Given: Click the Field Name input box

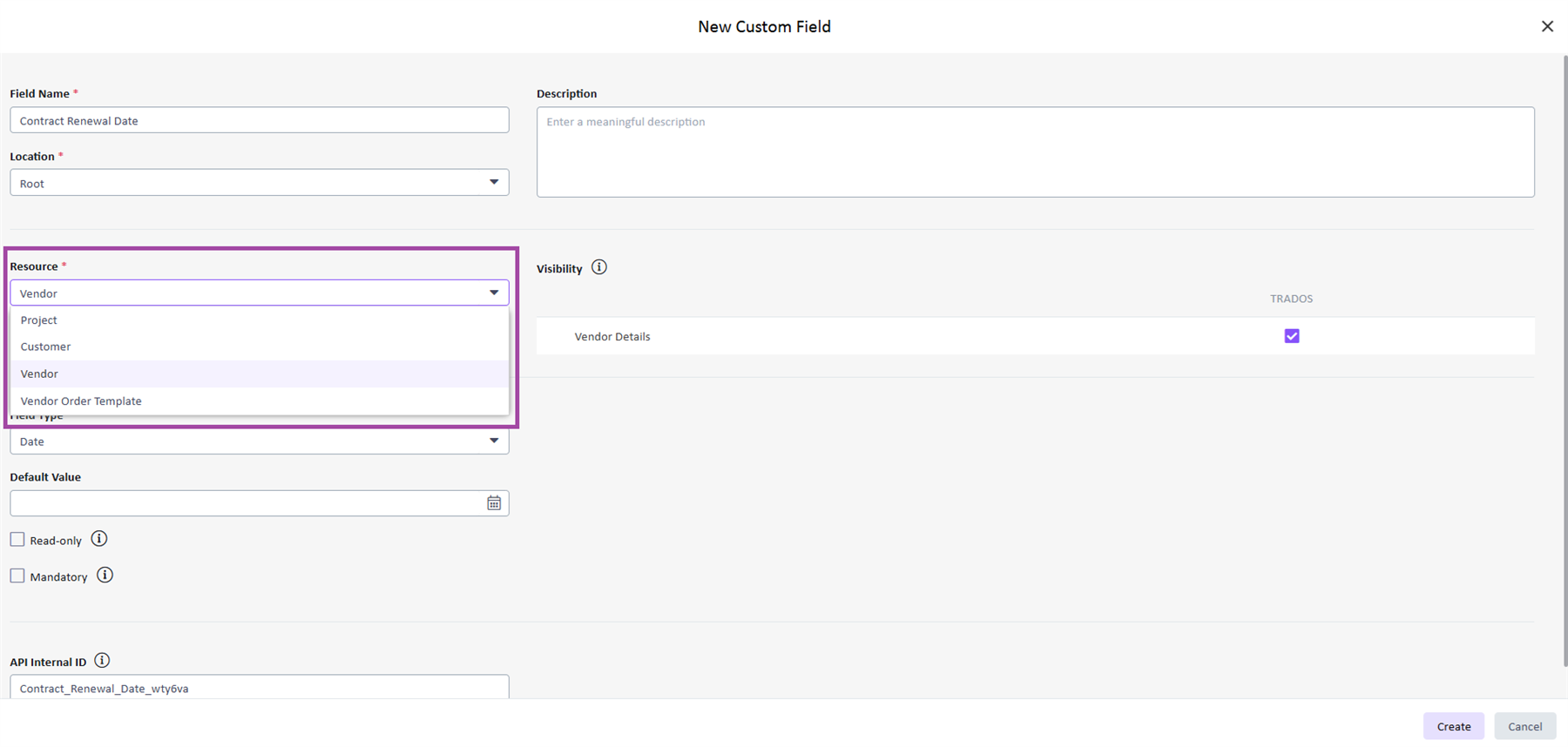Looking at the screenshot, I should click(259, 120).
